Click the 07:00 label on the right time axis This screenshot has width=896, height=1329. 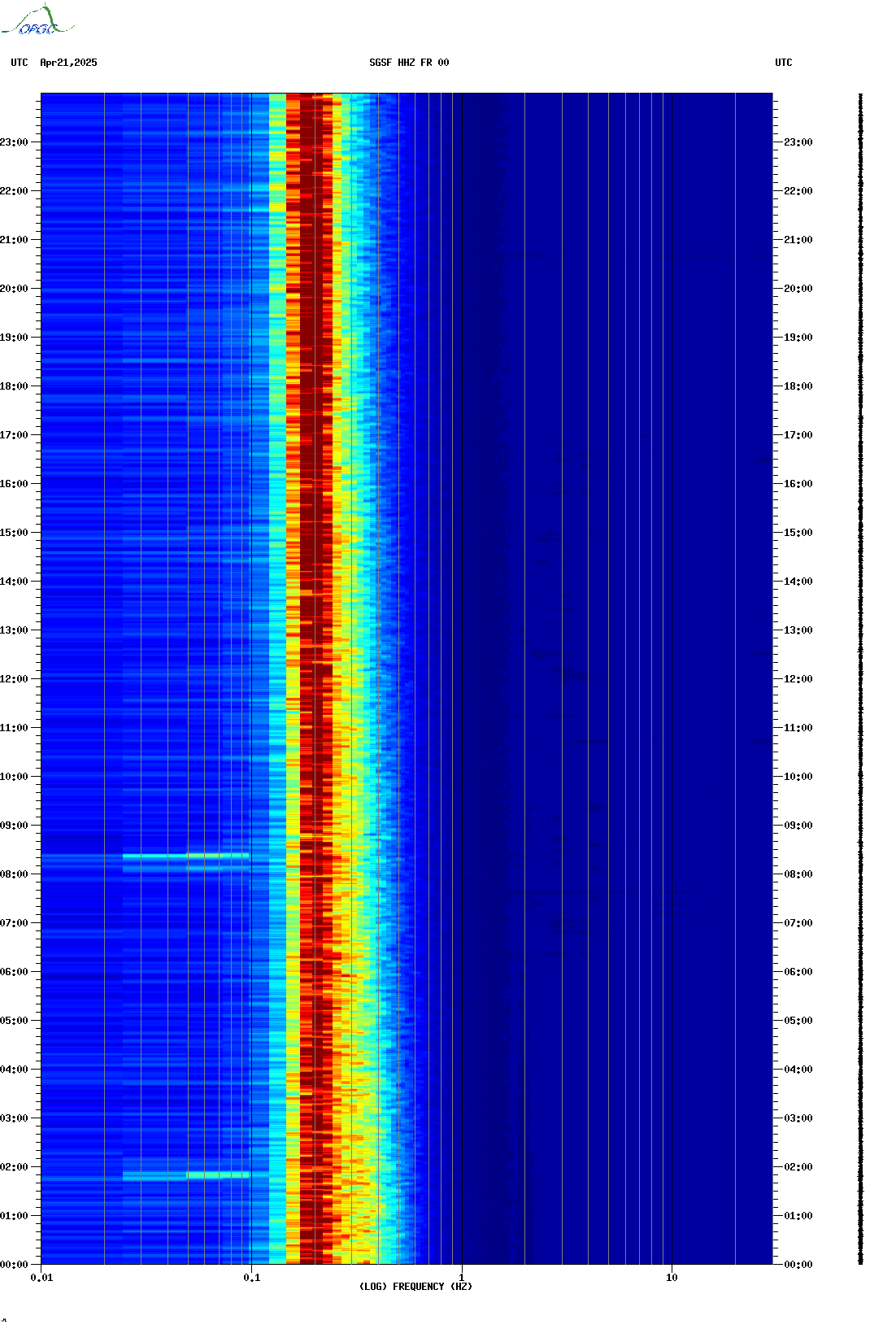tap(798, 923)
